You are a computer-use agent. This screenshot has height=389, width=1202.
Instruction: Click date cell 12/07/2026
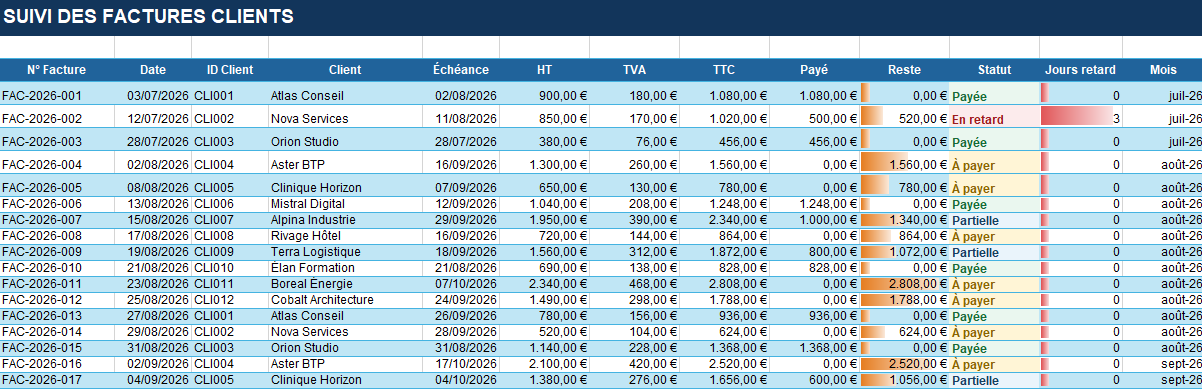153,116
